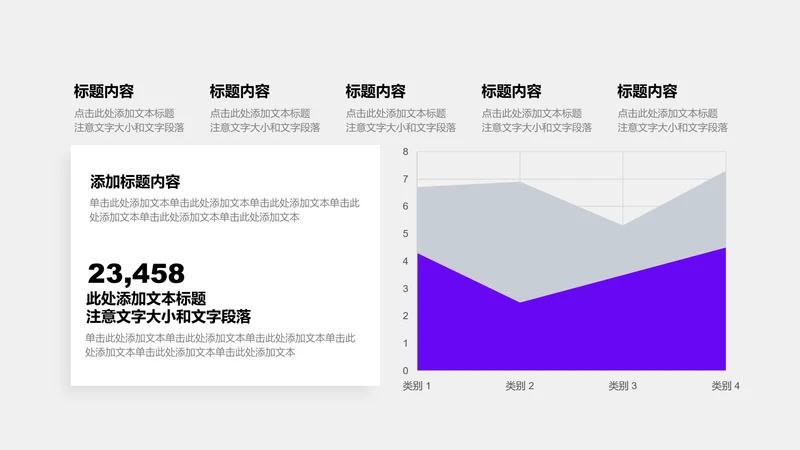Select the y-axis value 0

[x=406, y=370]
